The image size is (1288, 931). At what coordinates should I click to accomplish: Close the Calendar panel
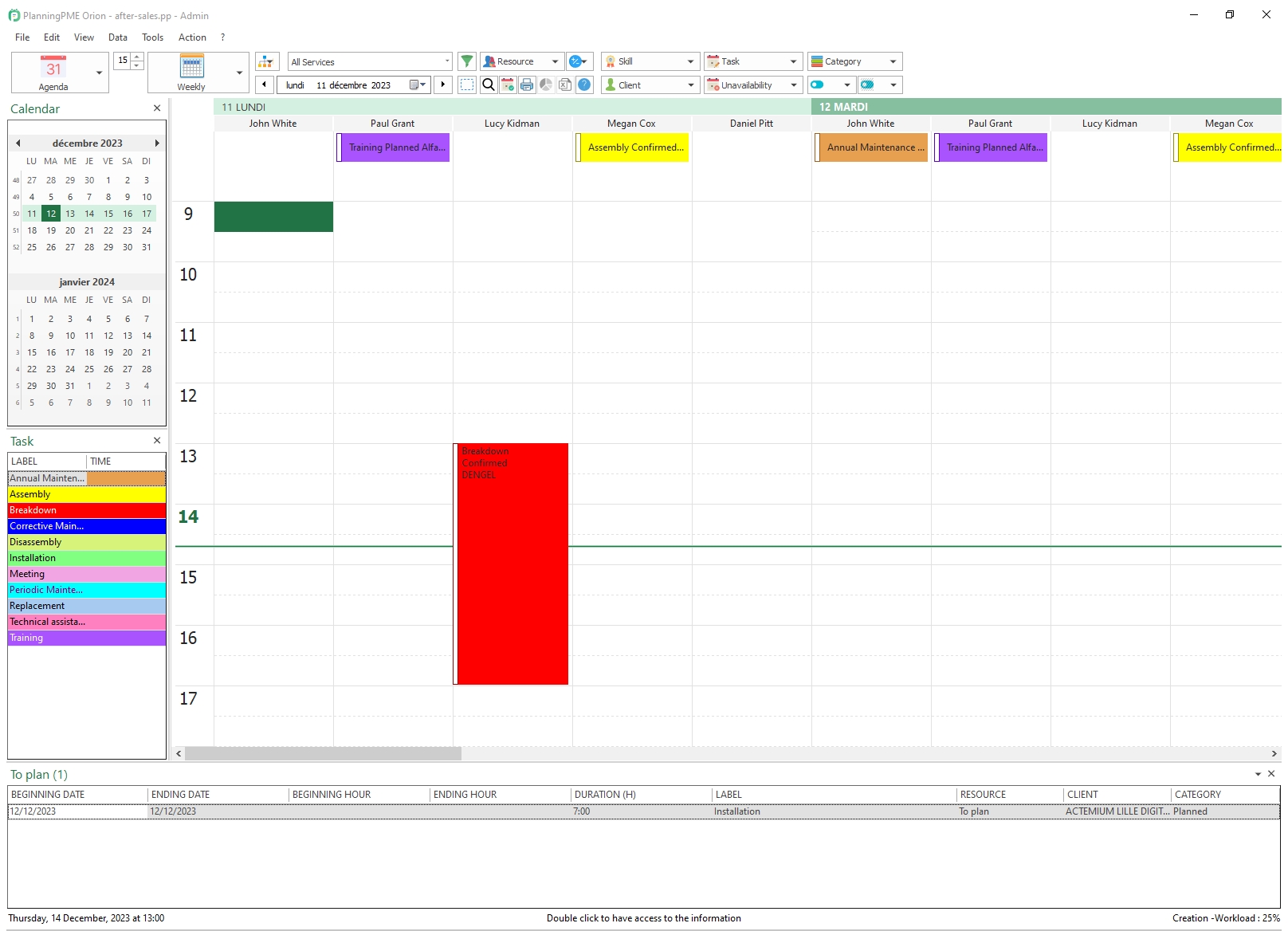[x=157, y=108]
